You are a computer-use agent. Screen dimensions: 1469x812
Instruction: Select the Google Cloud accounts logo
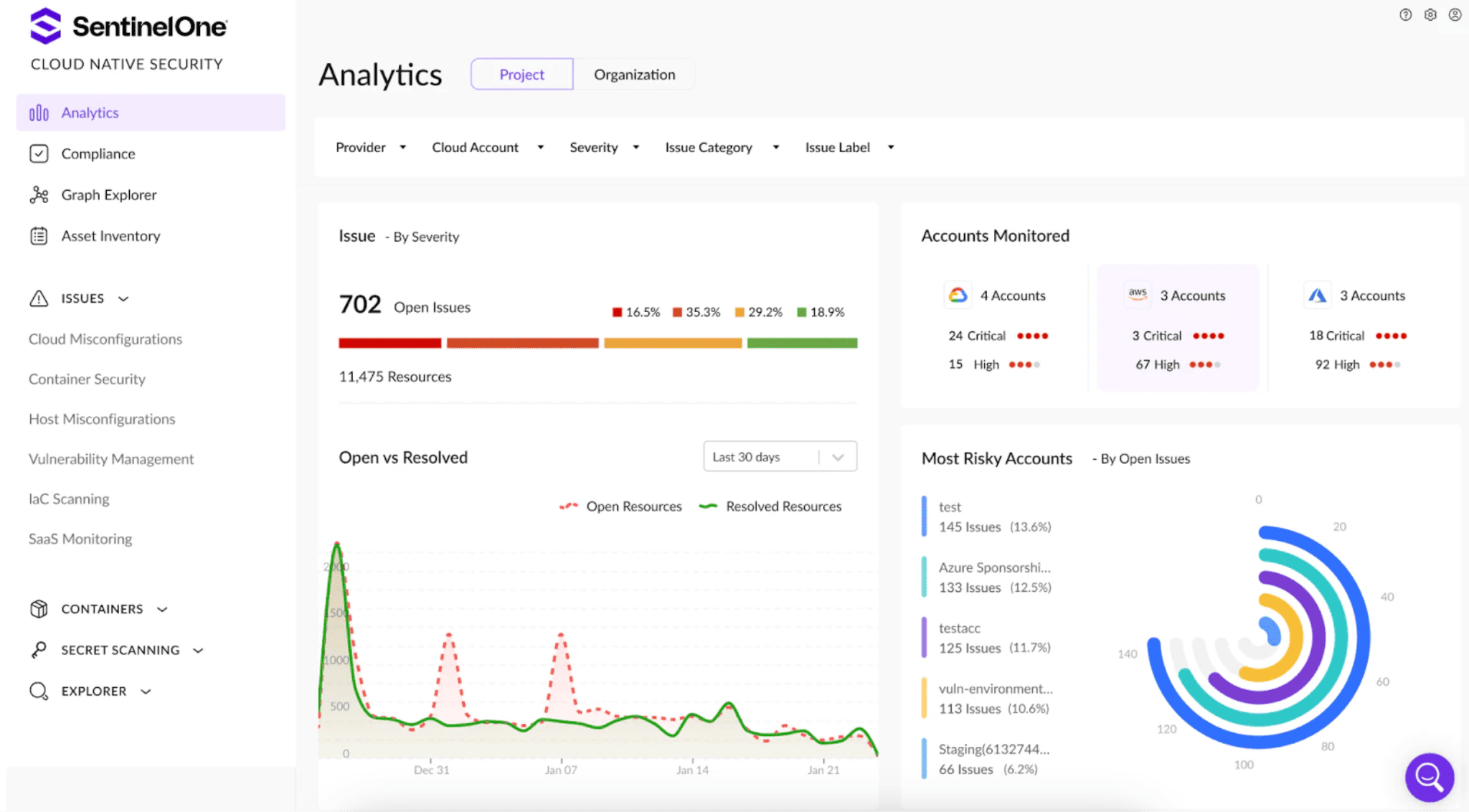tap(958, 295)
